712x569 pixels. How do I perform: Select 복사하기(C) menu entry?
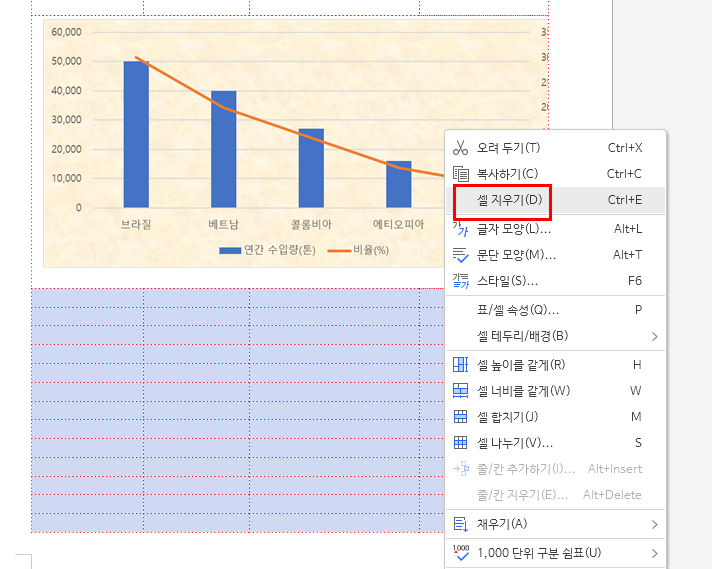556,173
